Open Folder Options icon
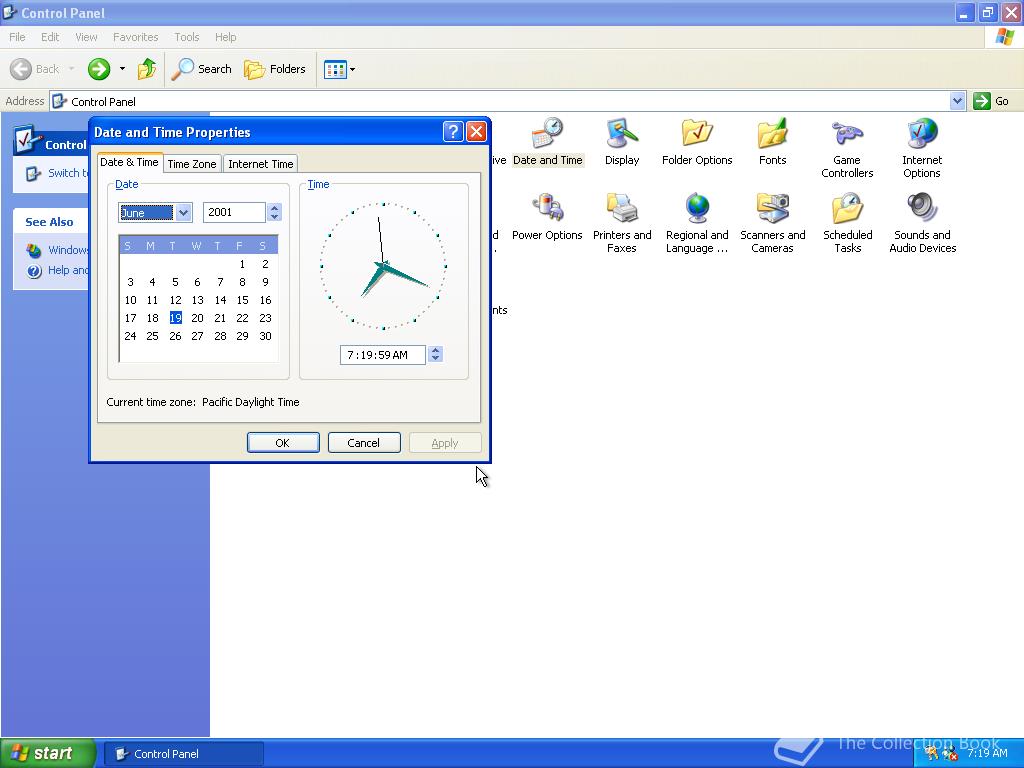1024x768 pixels. point(697,142)
